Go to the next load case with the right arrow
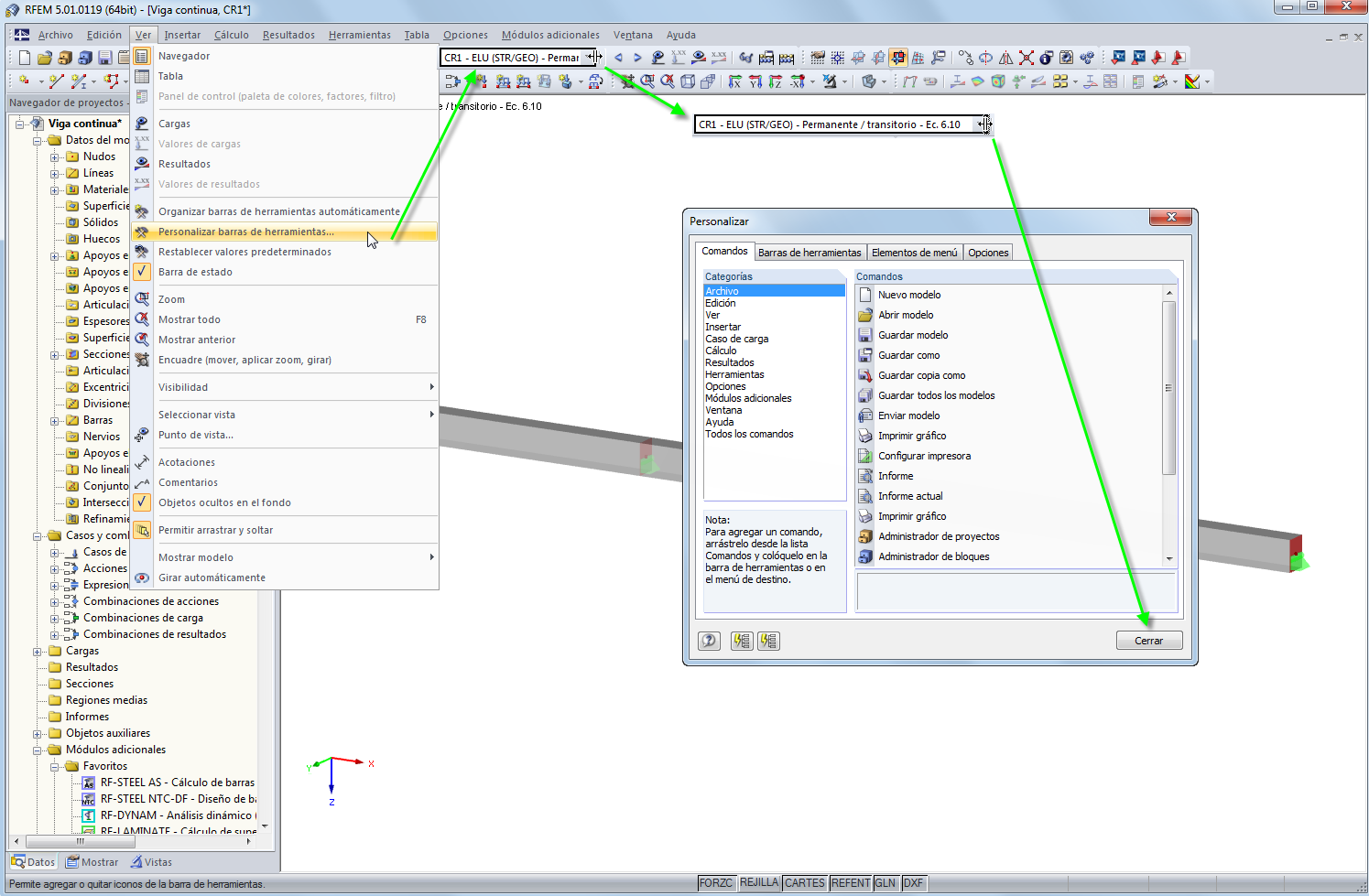Screen dimensions: 1369x896 637,58
